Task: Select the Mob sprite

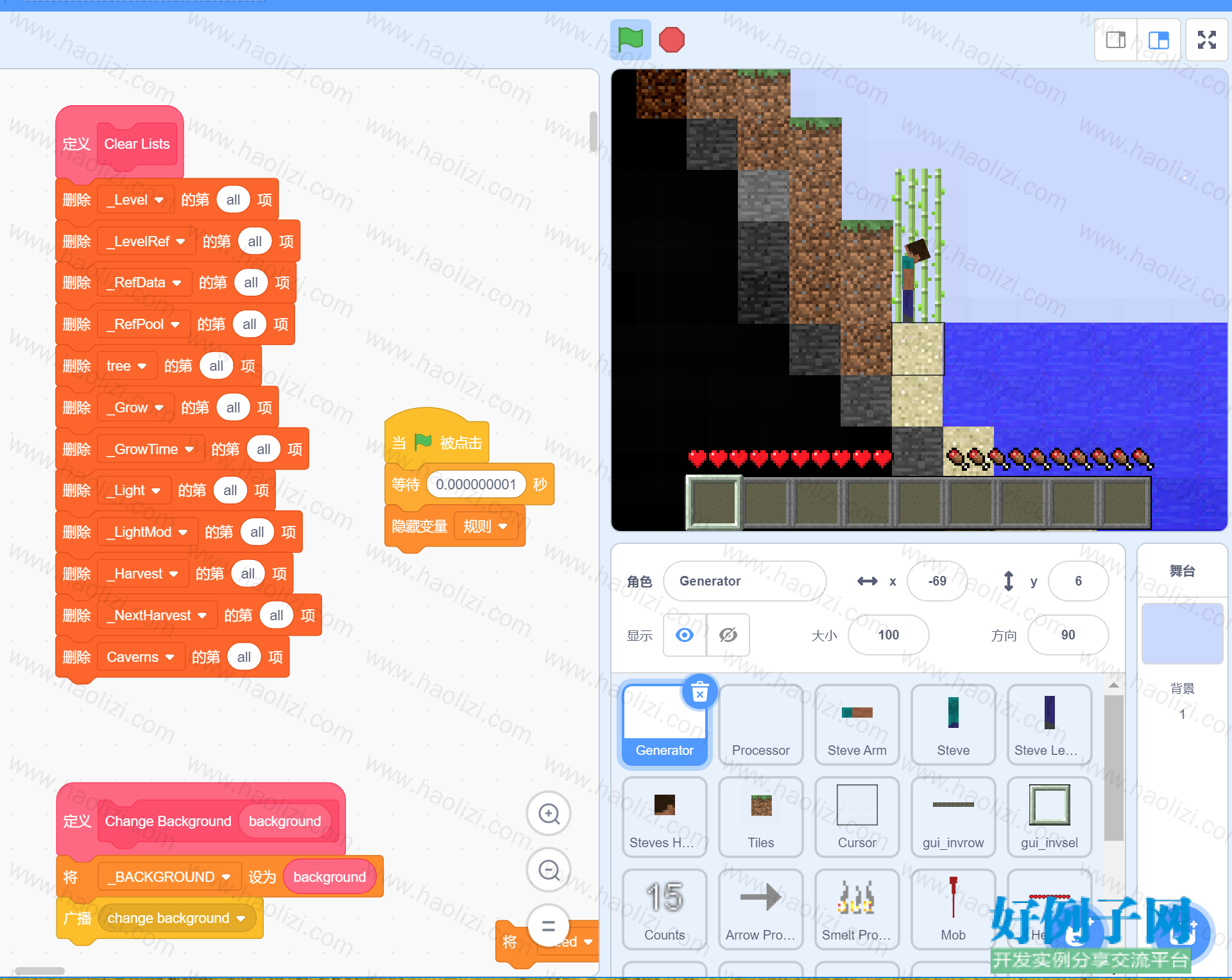Action: pyautogui.click(x=954, y=909)
